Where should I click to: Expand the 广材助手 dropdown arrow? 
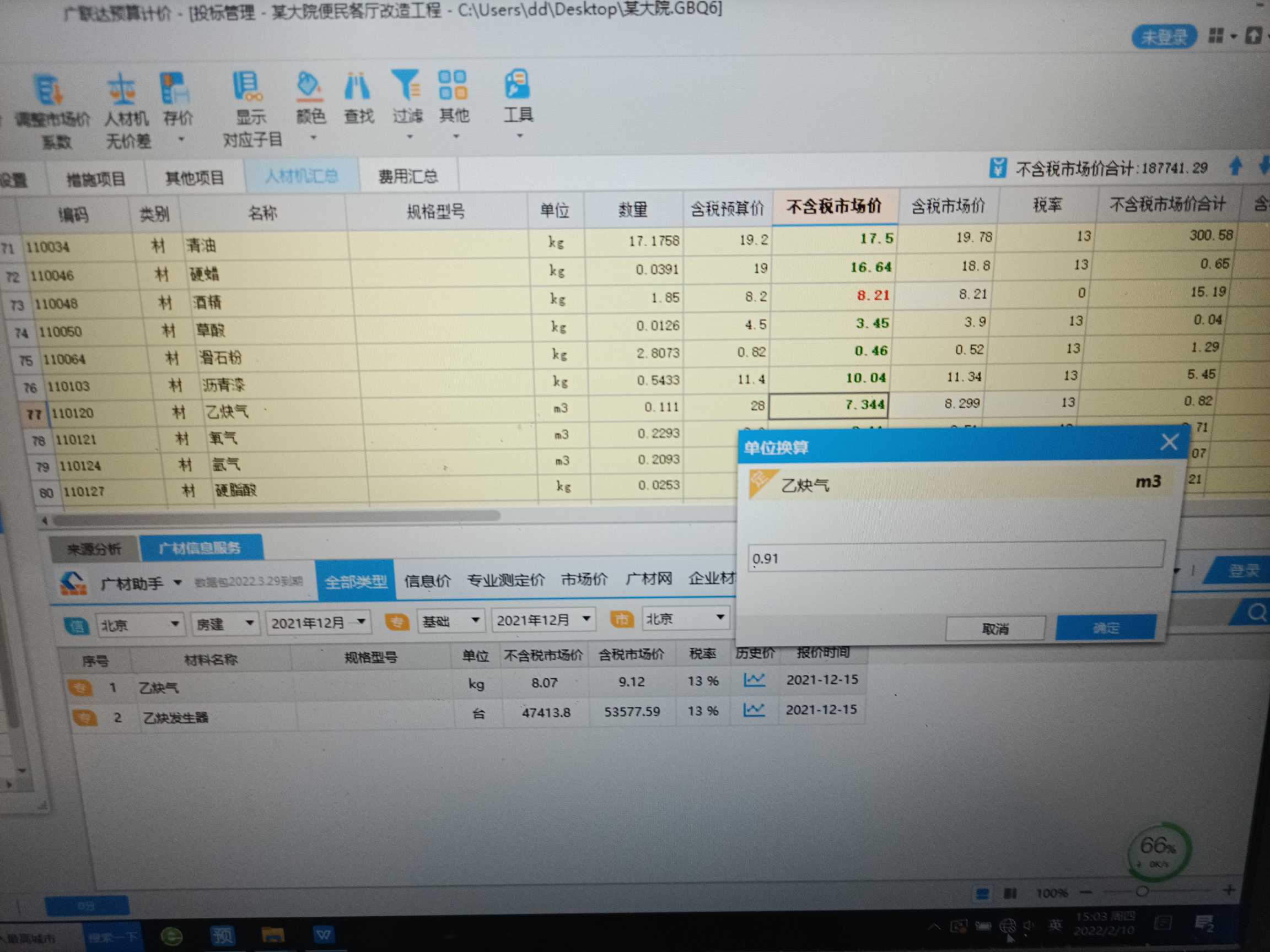(x=177, y=583)
